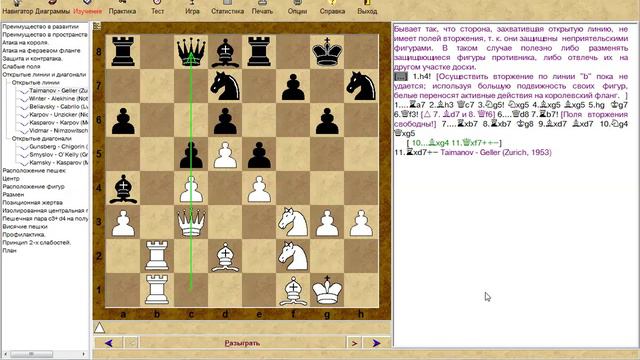
Task: Switch to Изучение mode
Action: [x=87, y=8]
